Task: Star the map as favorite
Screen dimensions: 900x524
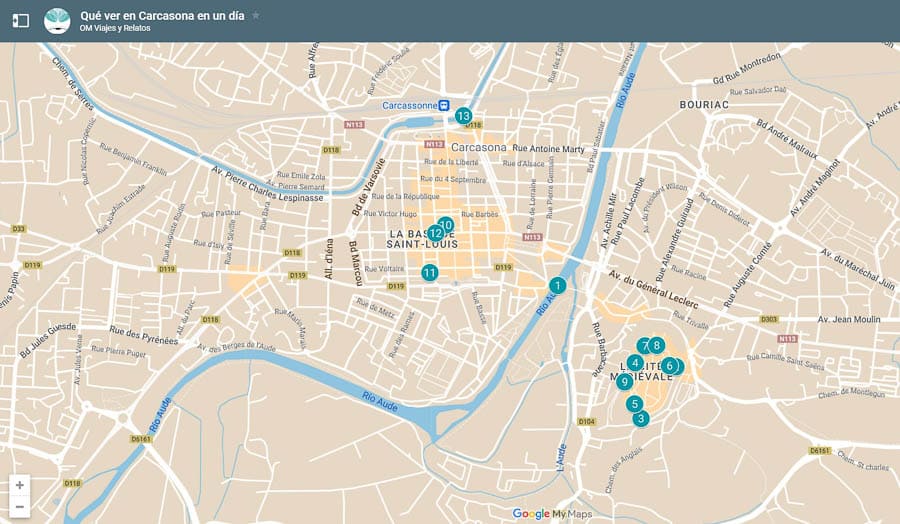Action: point(256,15)
